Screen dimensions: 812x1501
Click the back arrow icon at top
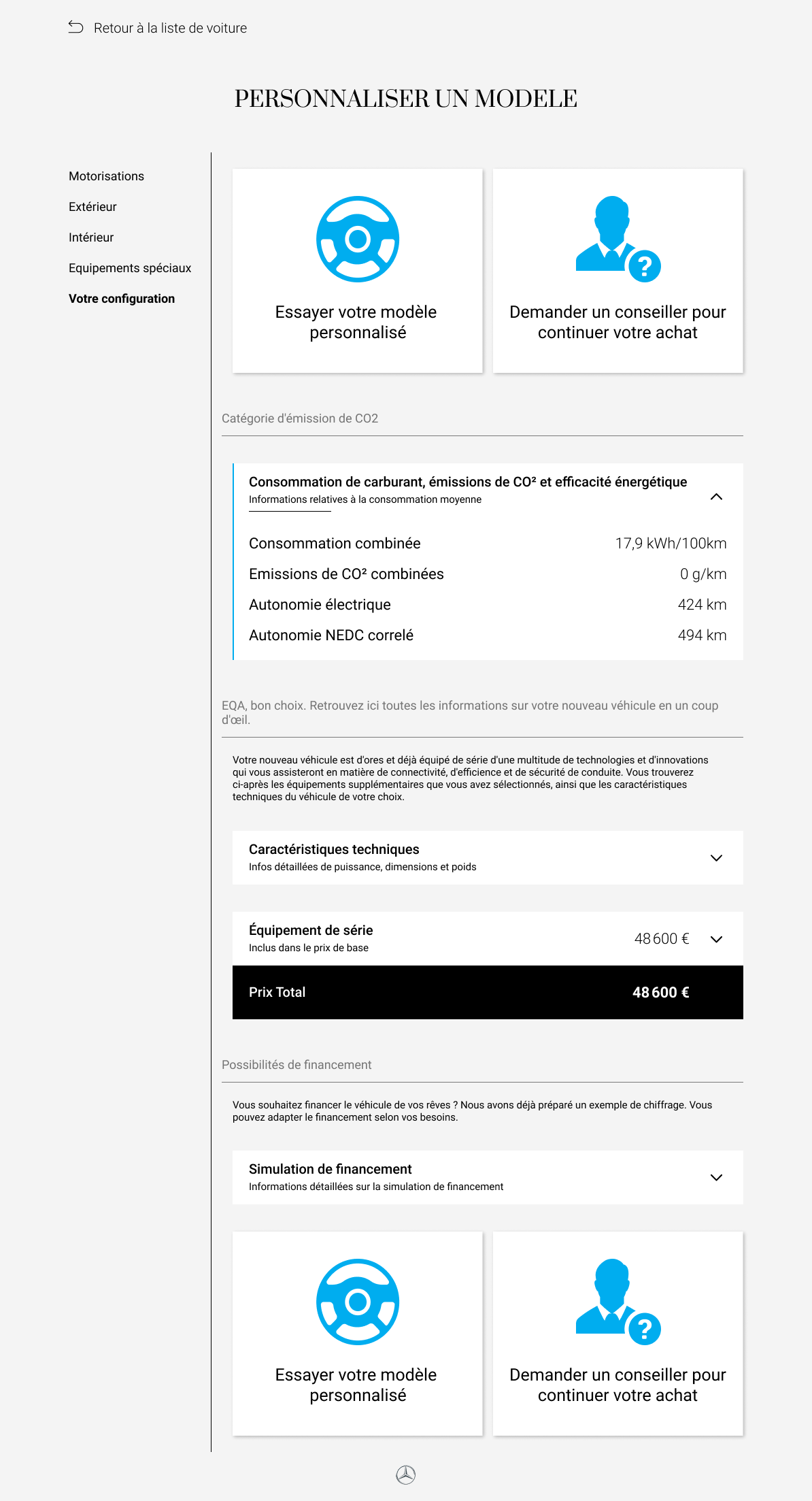[x=75, y=27]
